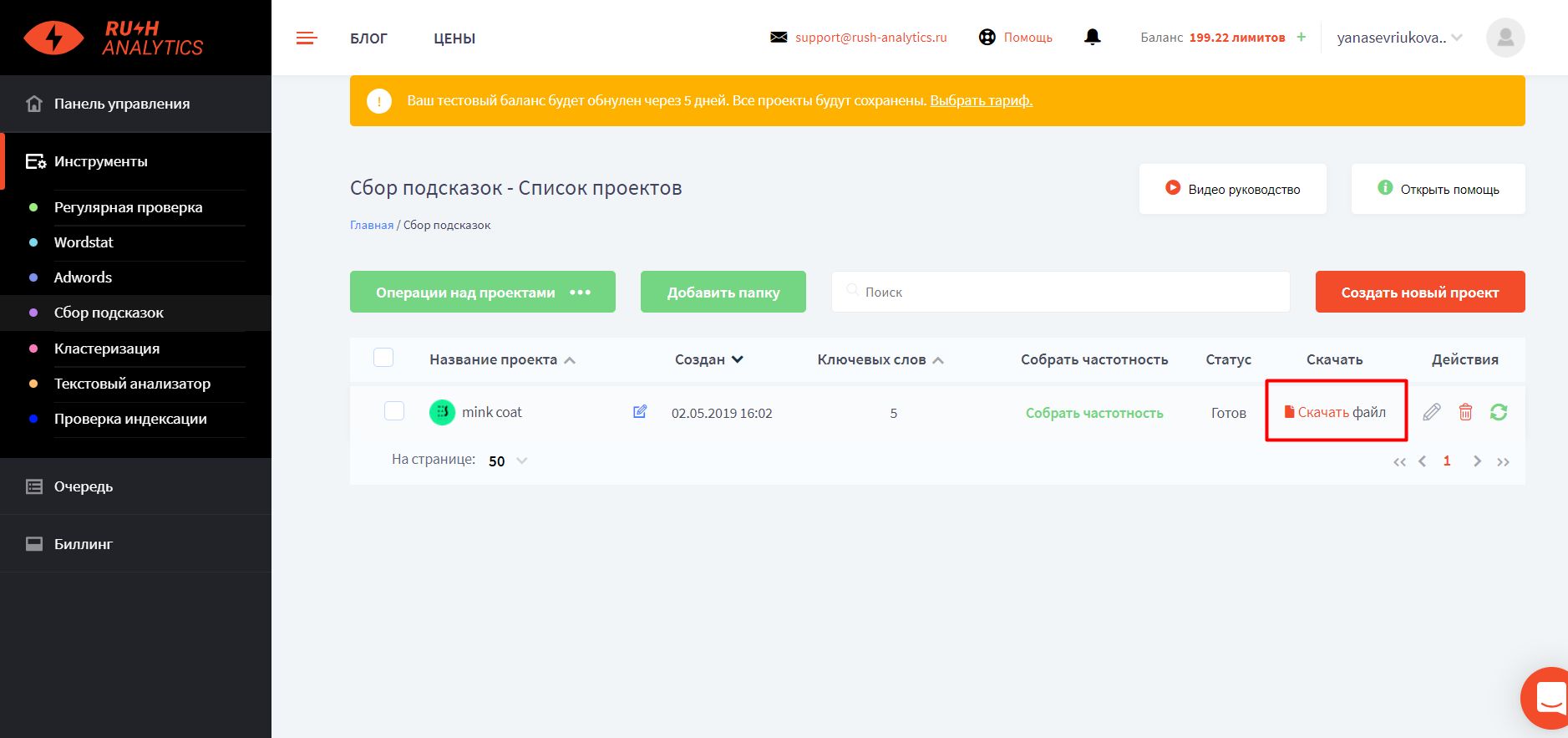1568x738 pixels.
Task: Click the red file icon by Скачать файл
Action: [x=1289, y=412]
